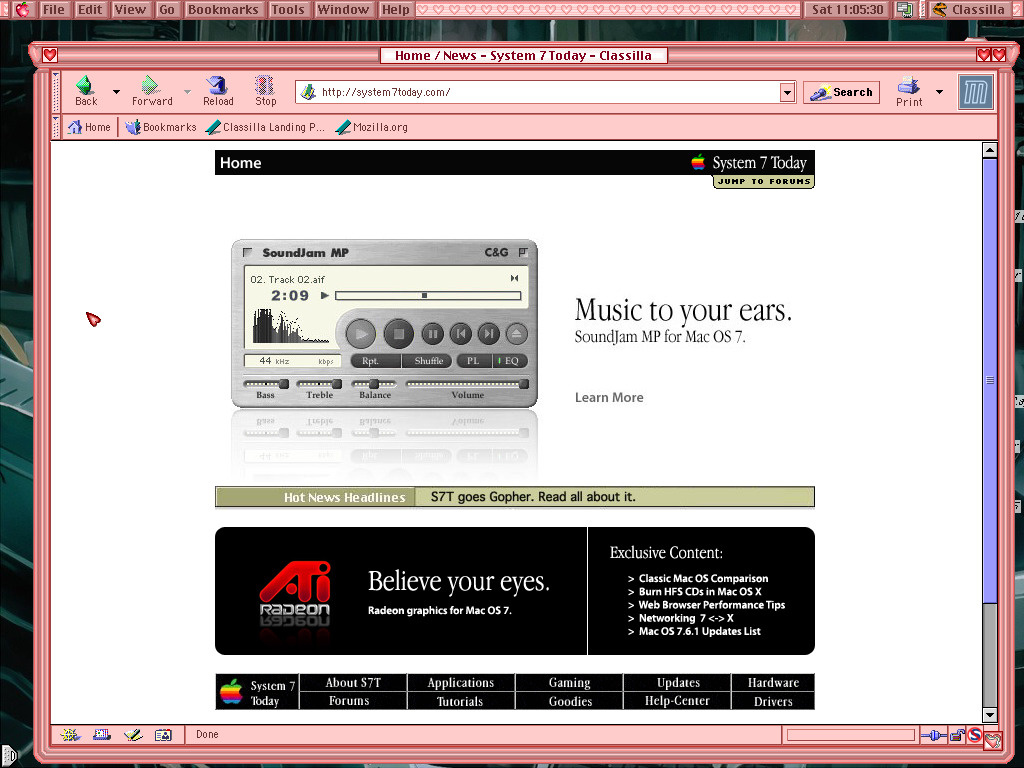Image resolution: width=1024 pixels, height=768 pixels.
Task: Follow the Learn More link
Action: (609, 398)
